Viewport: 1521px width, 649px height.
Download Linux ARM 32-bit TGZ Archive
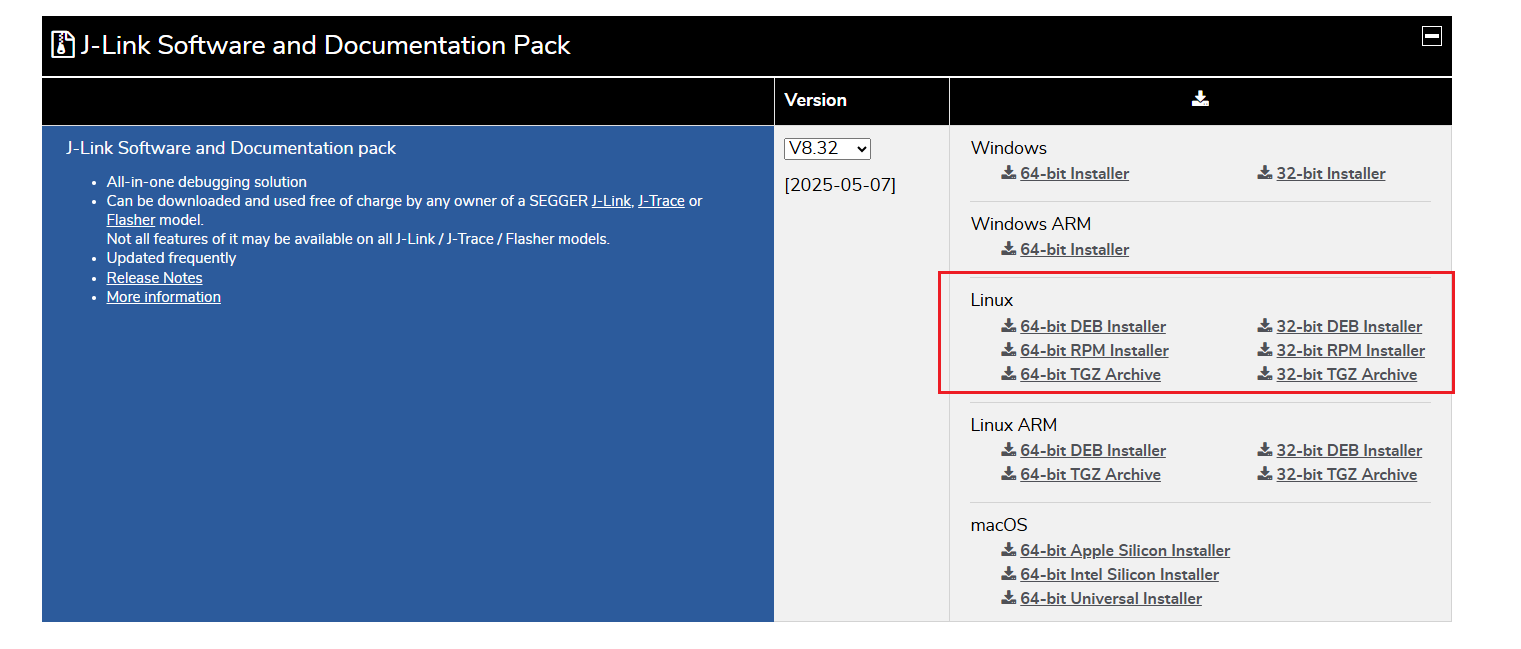pyautogui.click(x=1346, y=474)
